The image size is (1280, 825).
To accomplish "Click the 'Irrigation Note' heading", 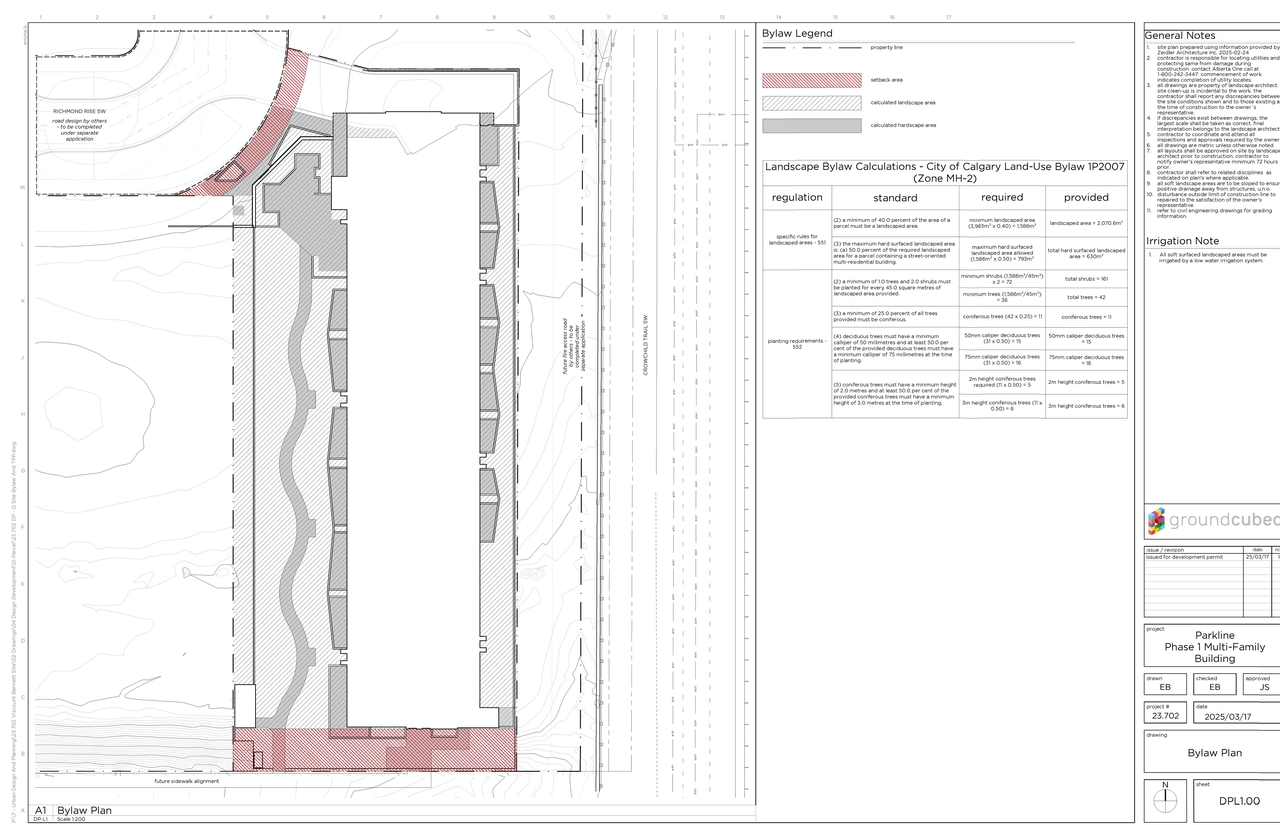I will (x=1182, y=241).
